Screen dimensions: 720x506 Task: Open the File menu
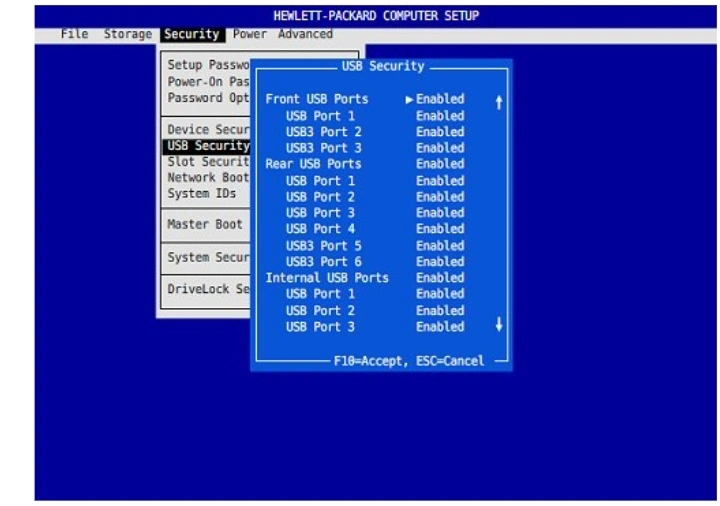(74, 34)
